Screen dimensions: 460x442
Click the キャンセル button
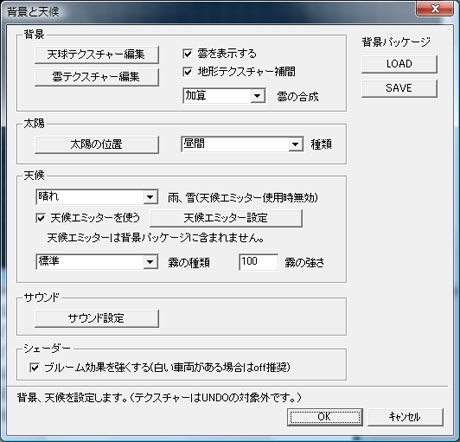(x=405, y=417)
